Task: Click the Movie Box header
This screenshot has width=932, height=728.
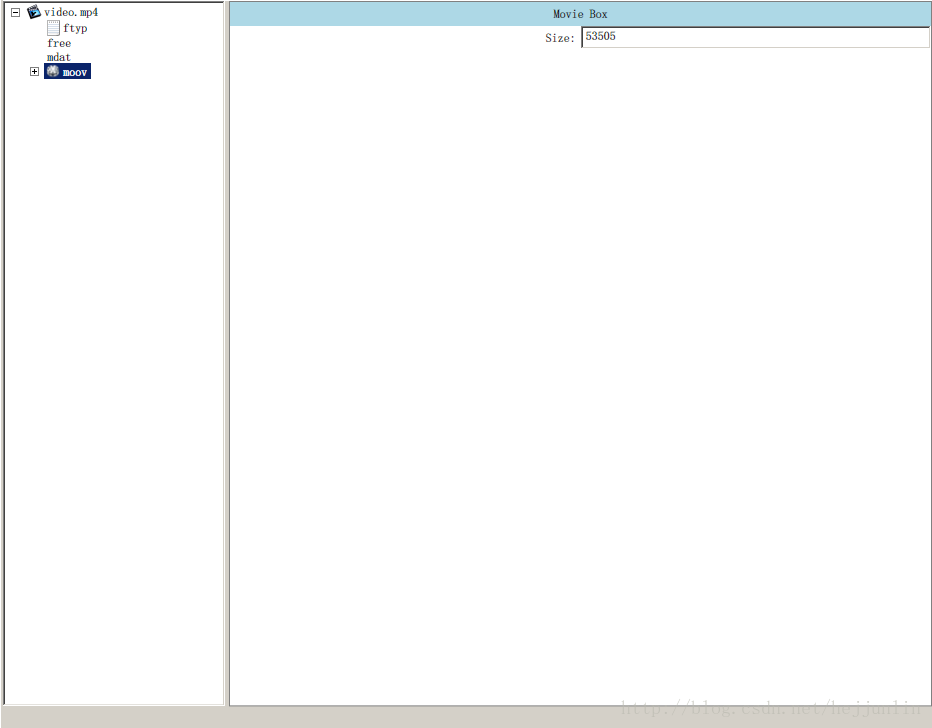Action: 580,14
